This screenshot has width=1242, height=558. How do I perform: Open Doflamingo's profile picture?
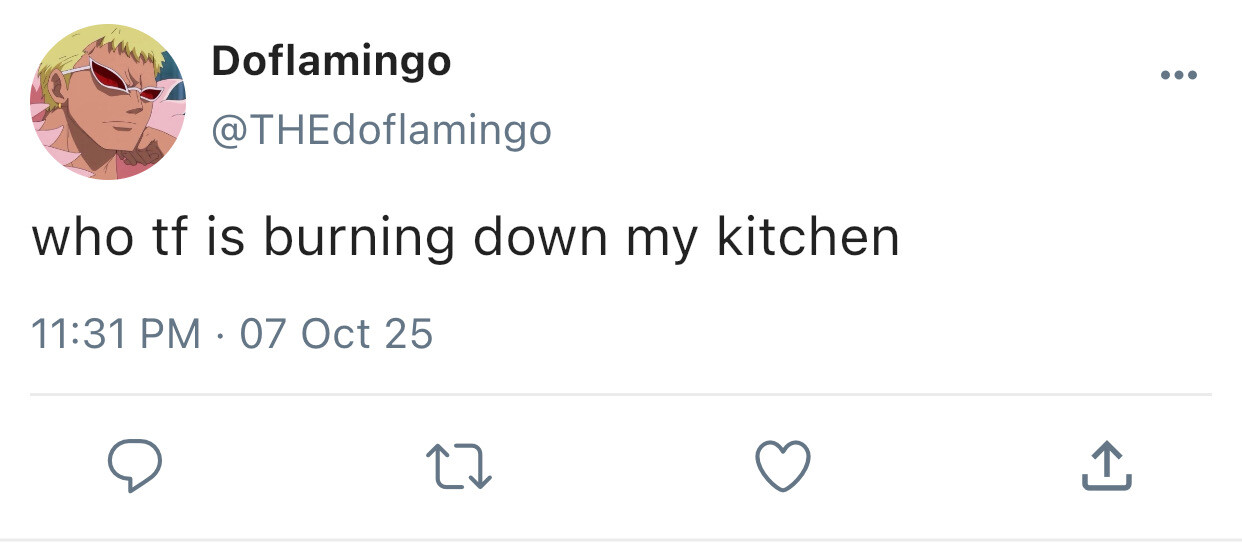point(109,103)
